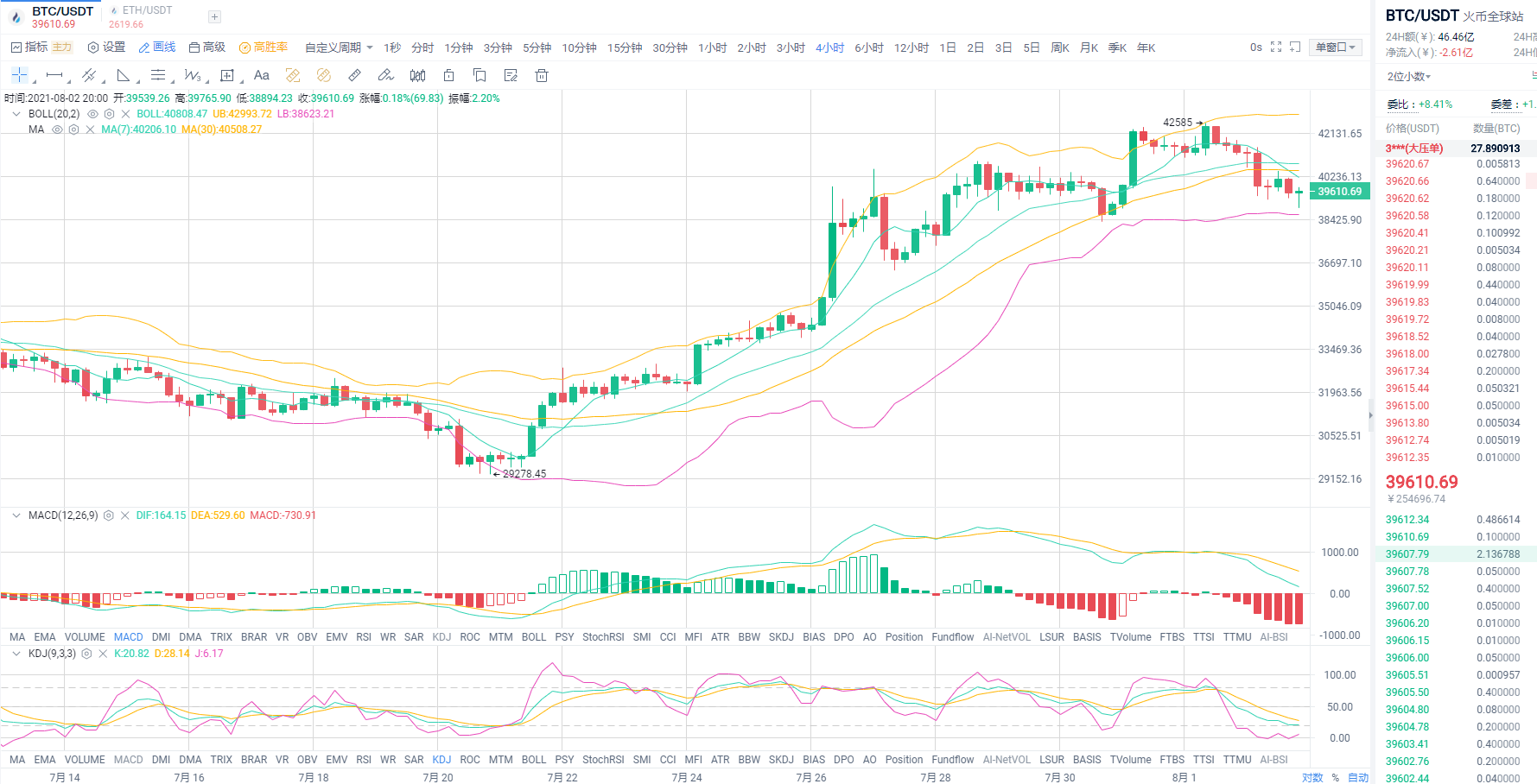Select the 1日 timeframe

[947, 47]
